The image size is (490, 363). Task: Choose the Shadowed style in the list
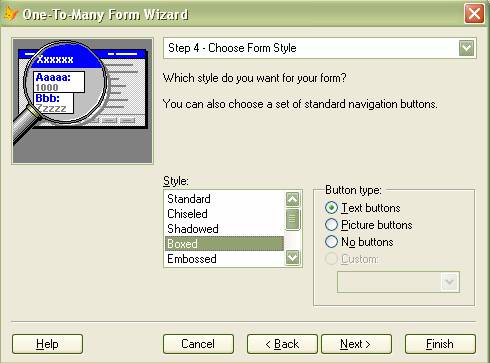224,229
